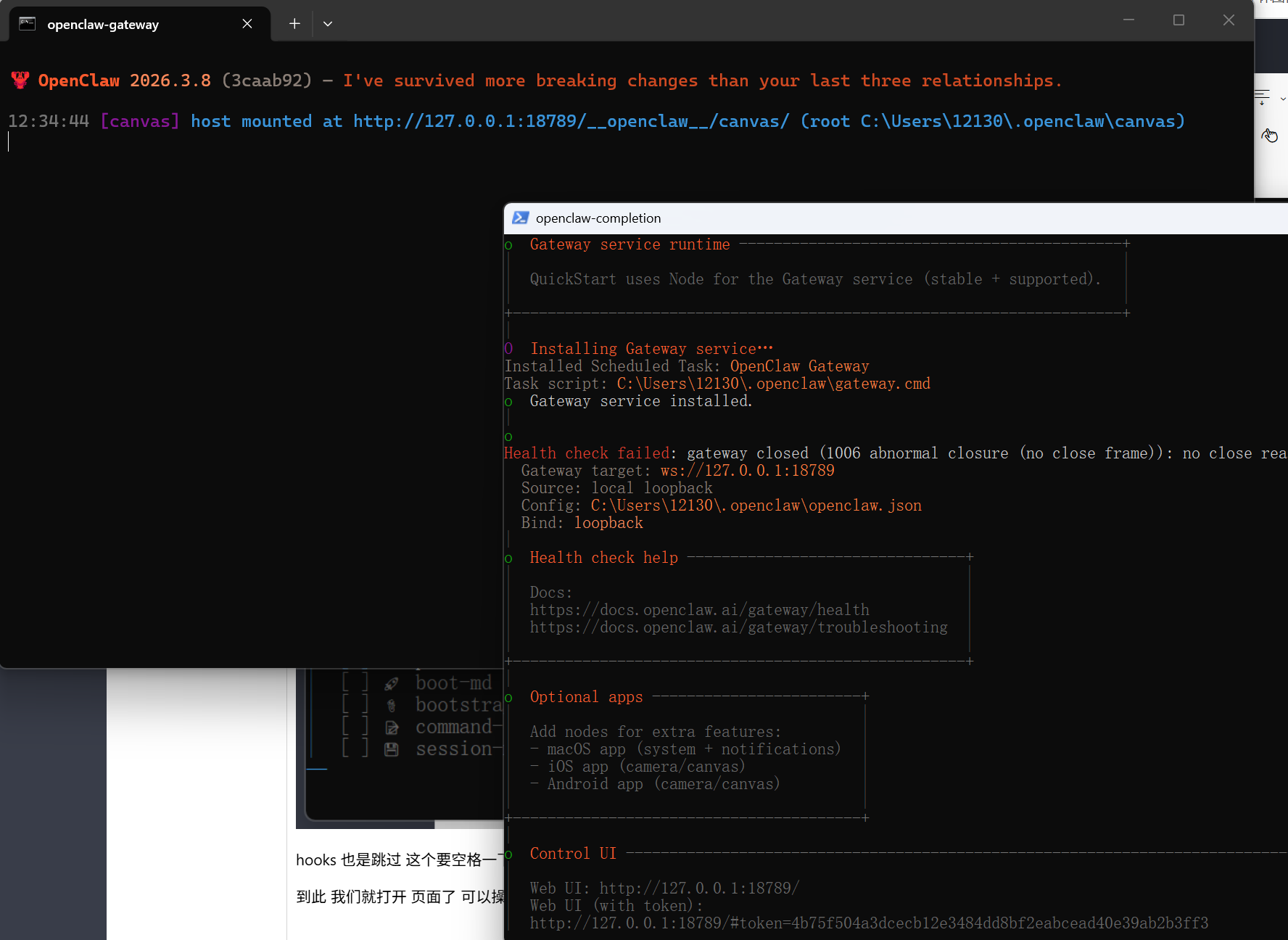
Task: Check the boot-md checkbox
Action: [x=355, y=683]
